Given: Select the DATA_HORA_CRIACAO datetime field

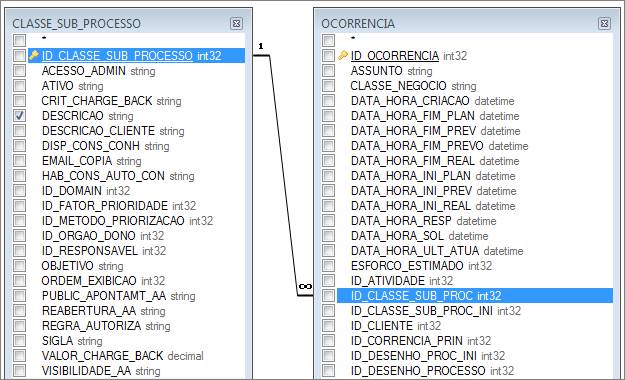Looking at the screenshot, I should point(432,100).
